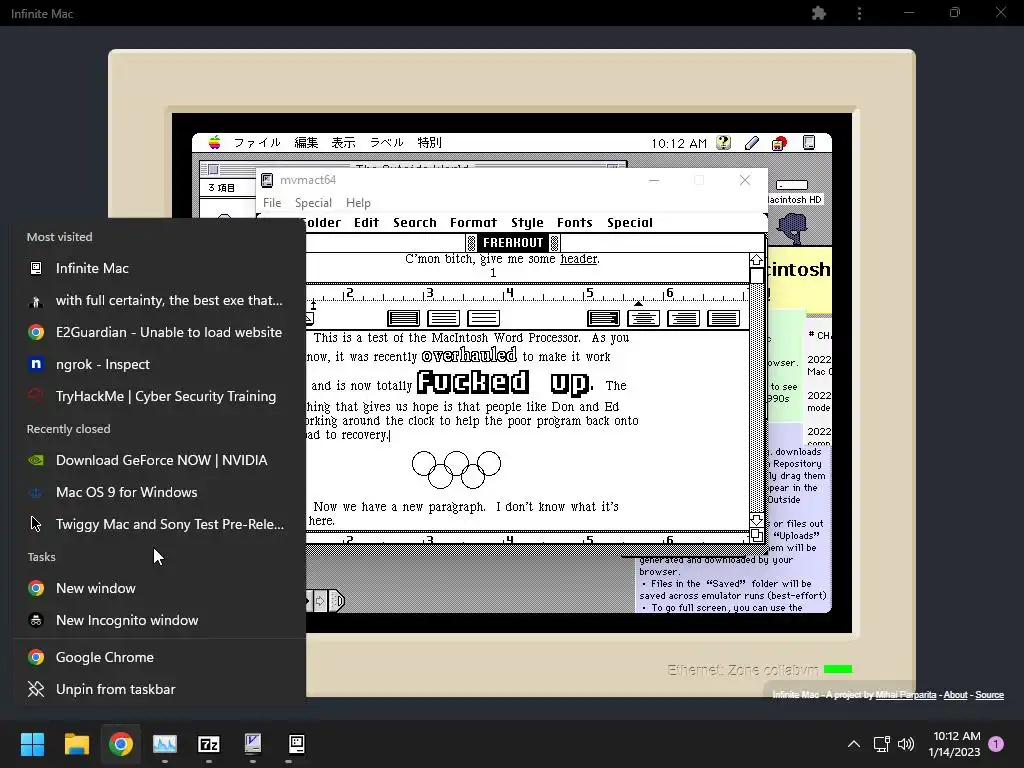Viewport: 1024px width, 768px height.
Task: Open Infinite Mac from Most visited list
Action: [x=159, y=268]
